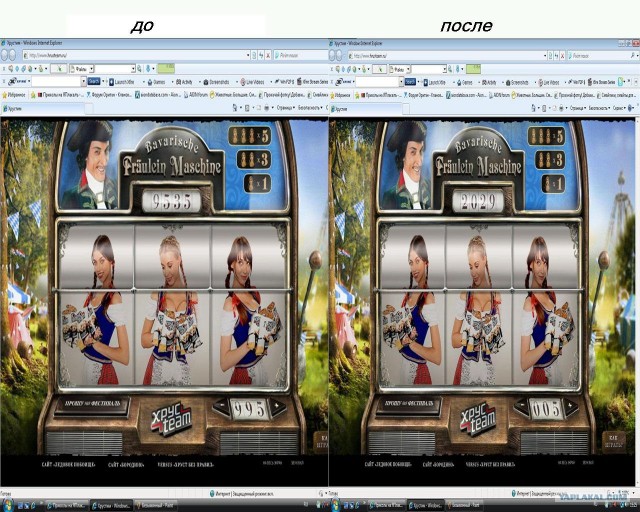Decrease bet with minus arrow, left machine
The image size is (640, 512).
(222, 406)
